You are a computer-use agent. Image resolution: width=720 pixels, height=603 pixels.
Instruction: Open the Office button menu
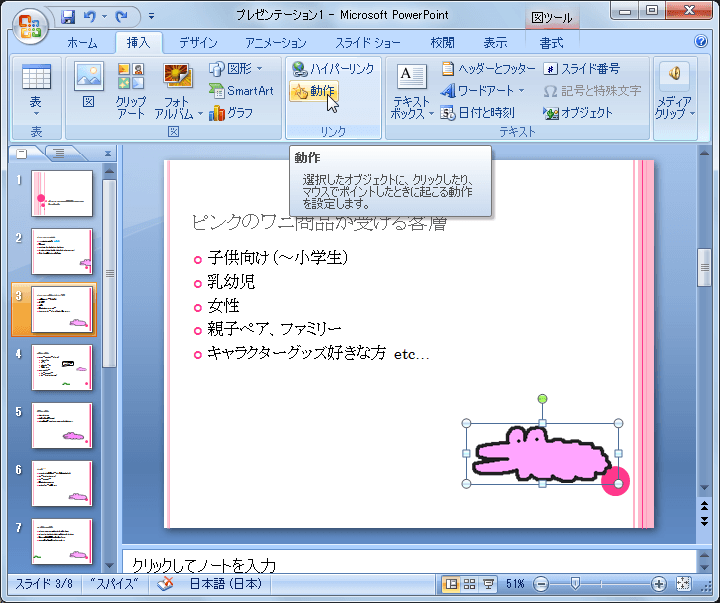[x=30, y=26]
